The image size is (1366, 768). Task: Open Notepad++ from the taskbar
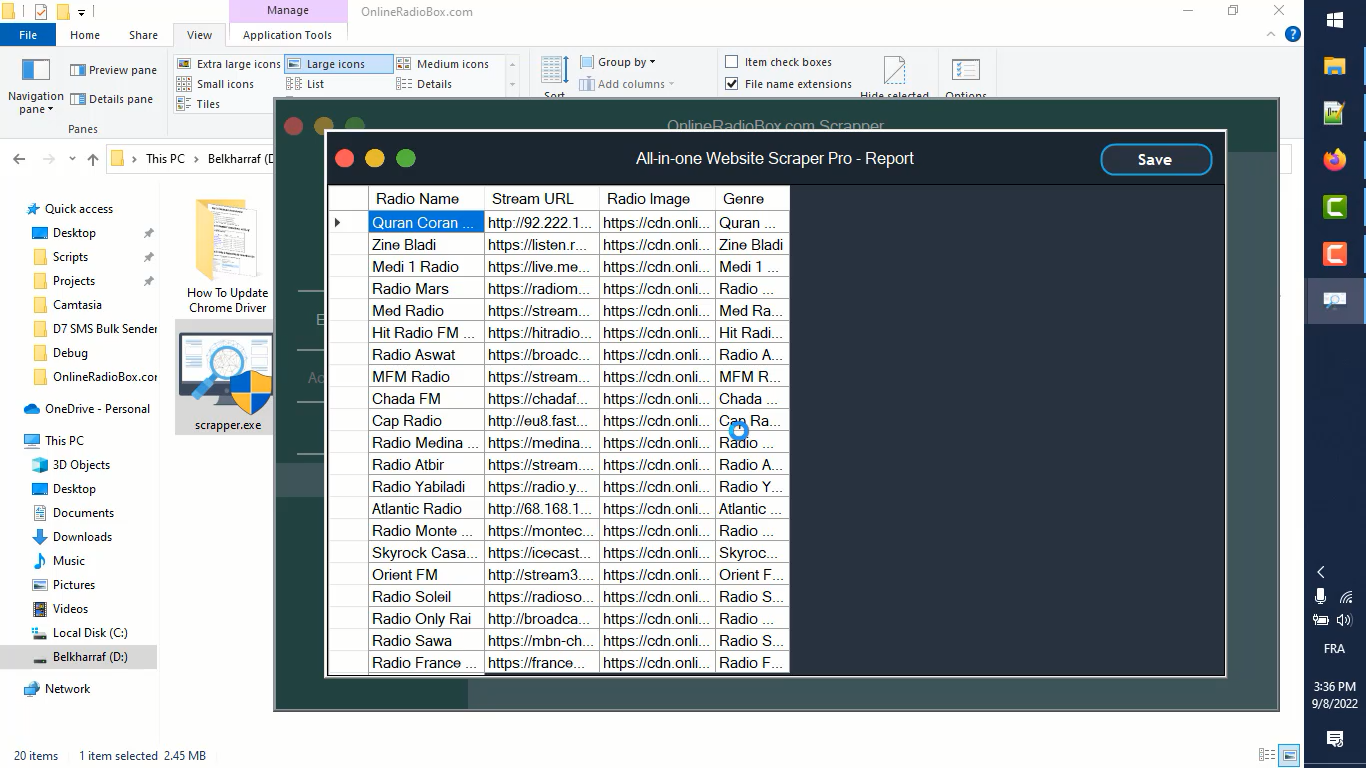[1334, 113]
